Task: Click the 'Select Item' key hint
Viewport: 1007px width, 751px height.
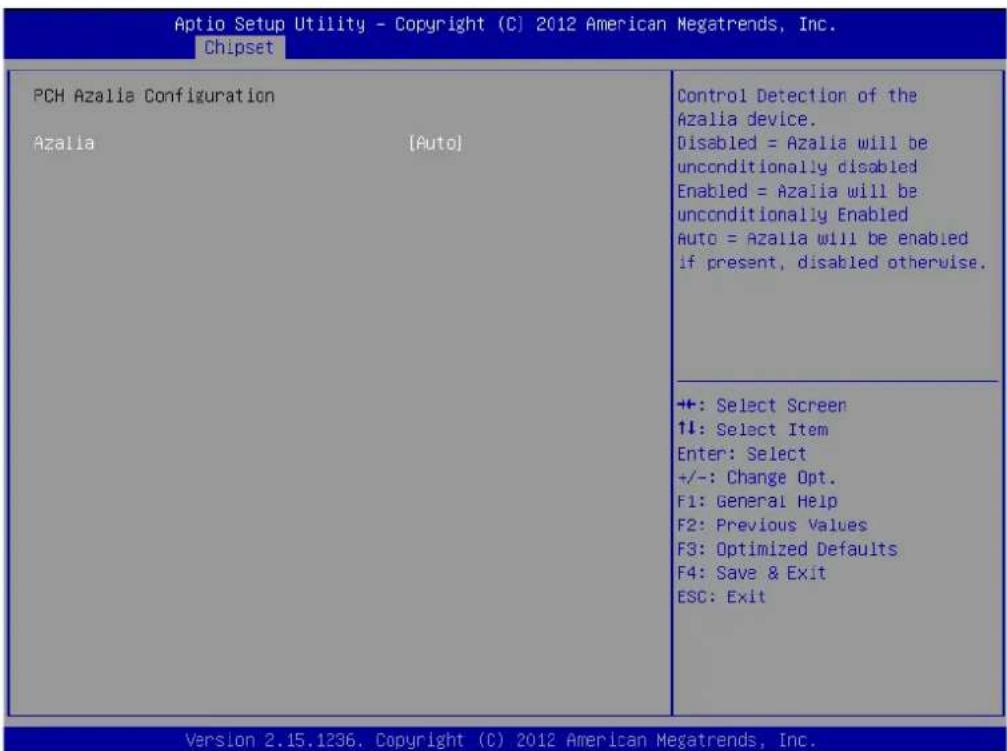Action: (x=753, y=429)
